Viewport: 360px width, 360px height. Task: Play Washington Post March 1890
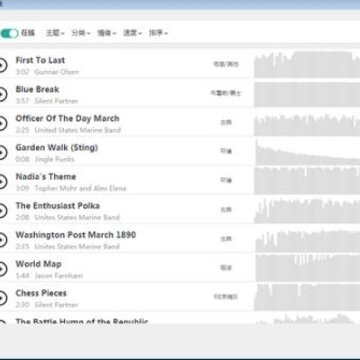tap(2, 240)
